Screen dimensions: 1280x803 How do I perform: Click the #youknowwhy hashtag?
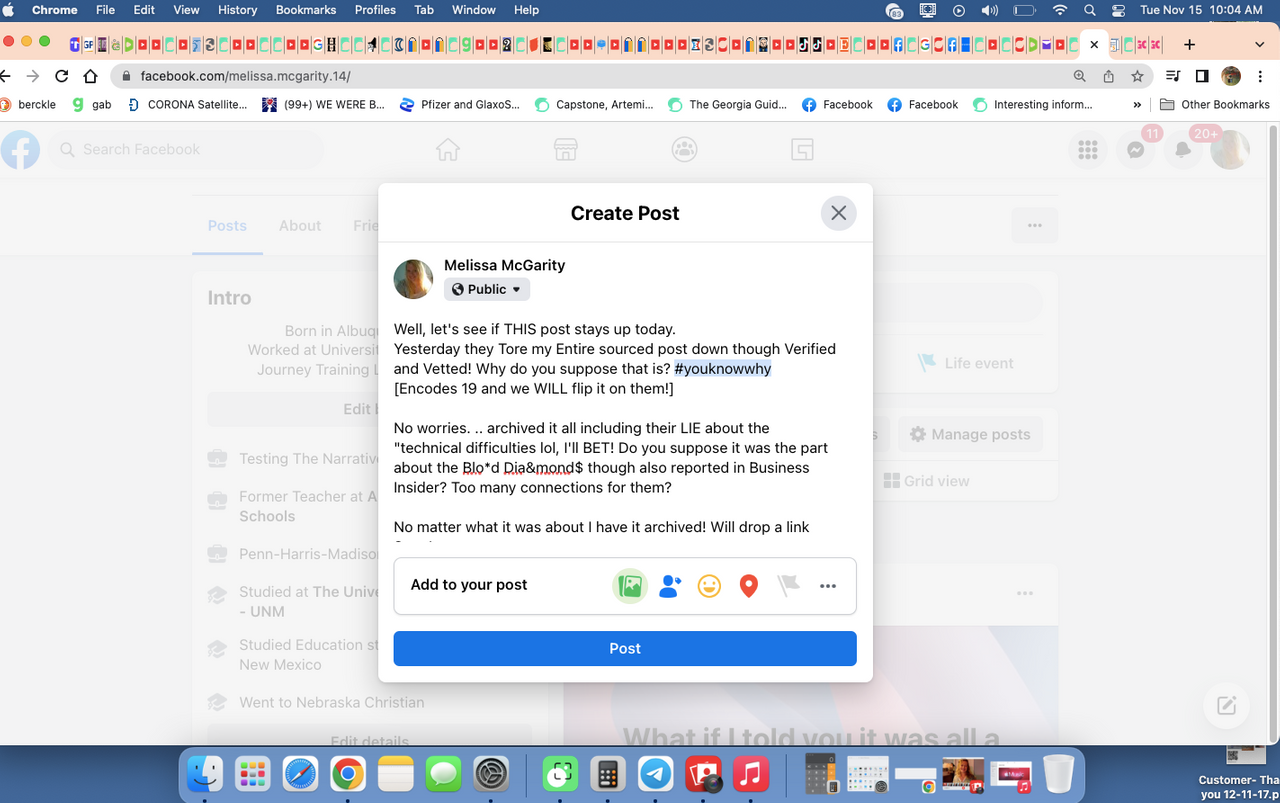click(x=723, y=368)
